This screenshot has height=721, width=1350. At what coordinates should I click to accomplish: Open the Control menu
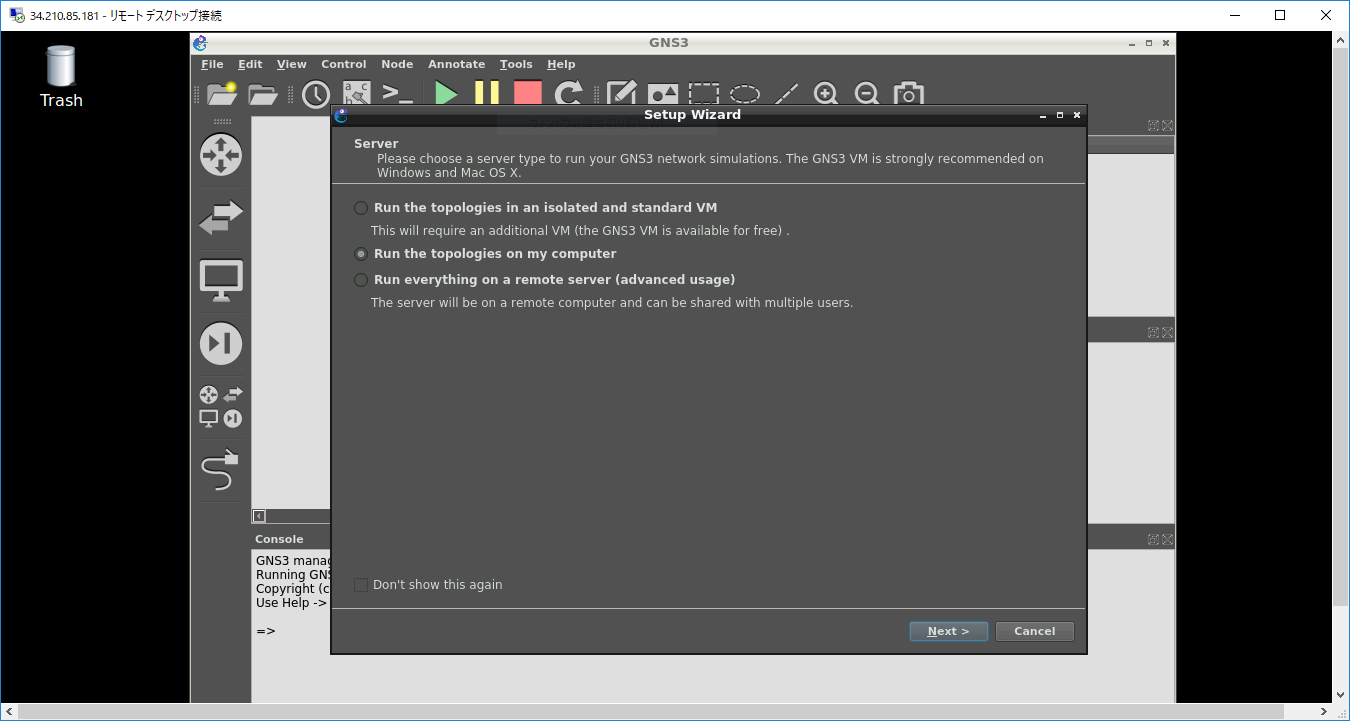[x=344, y=64]
